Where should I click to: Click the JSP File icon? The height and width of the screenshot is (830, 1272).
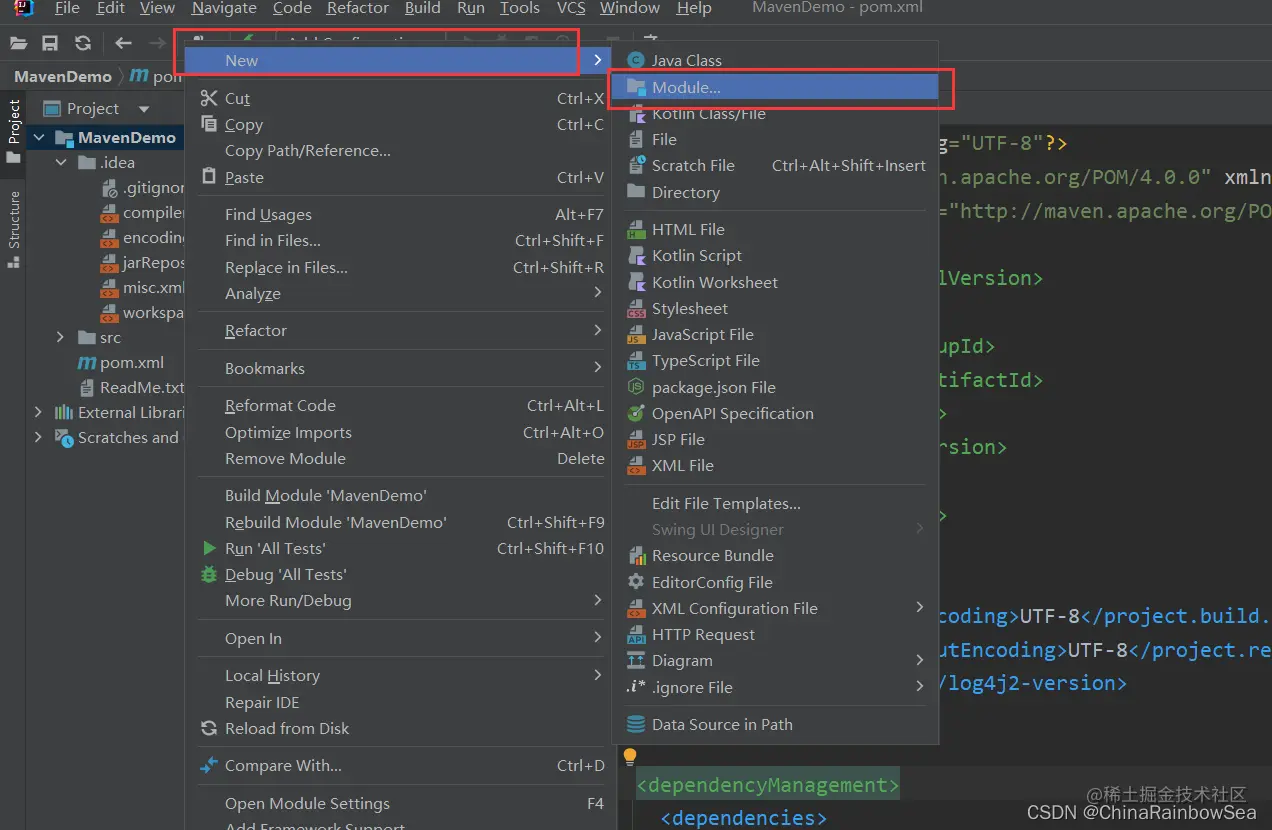click(x=635, y=440)
